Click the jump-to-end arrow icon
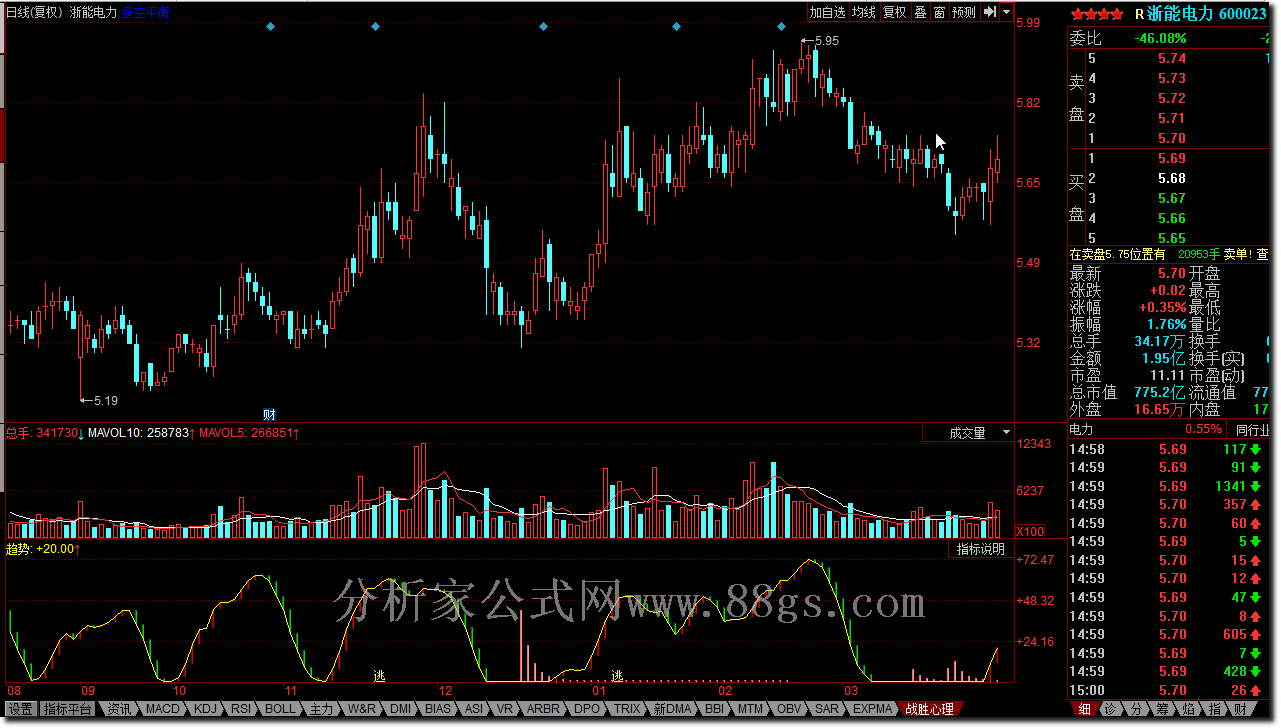 click(x=989, y=12)
